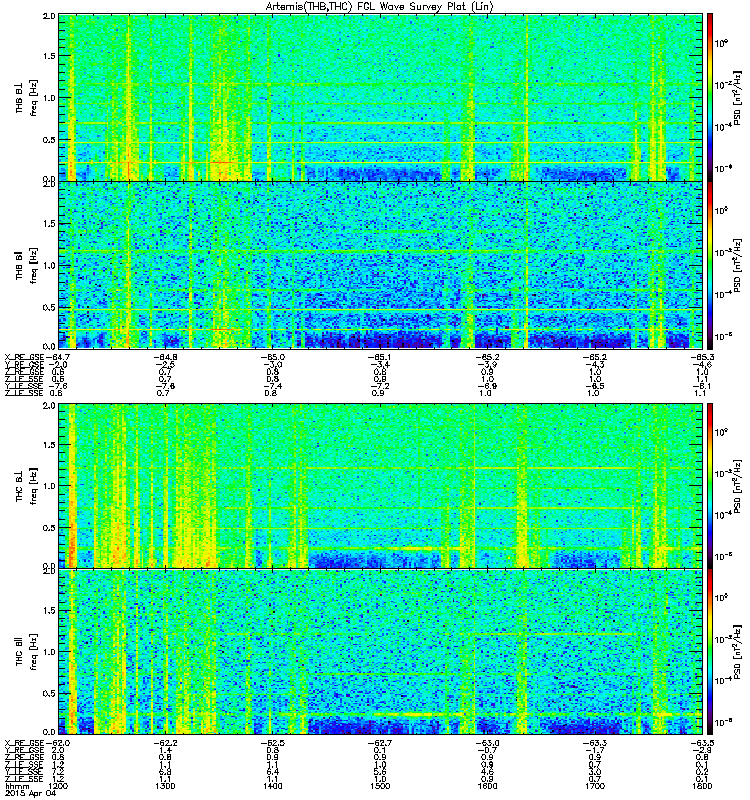Click the THB B-parallel spectrogram panel

pos(380,265)
